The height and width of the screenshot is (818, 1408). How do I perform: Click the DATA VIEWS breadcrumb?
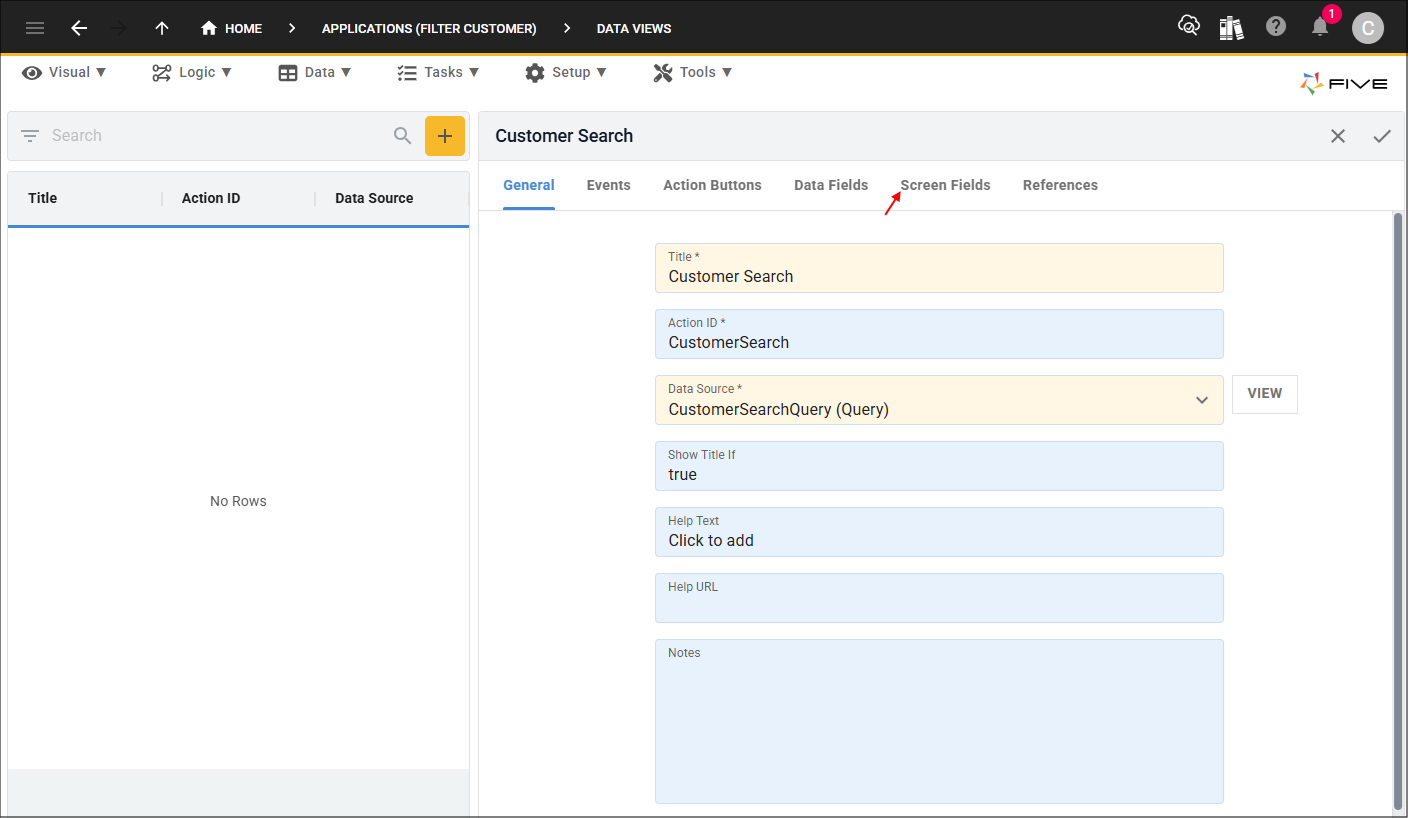pos(634,28)
